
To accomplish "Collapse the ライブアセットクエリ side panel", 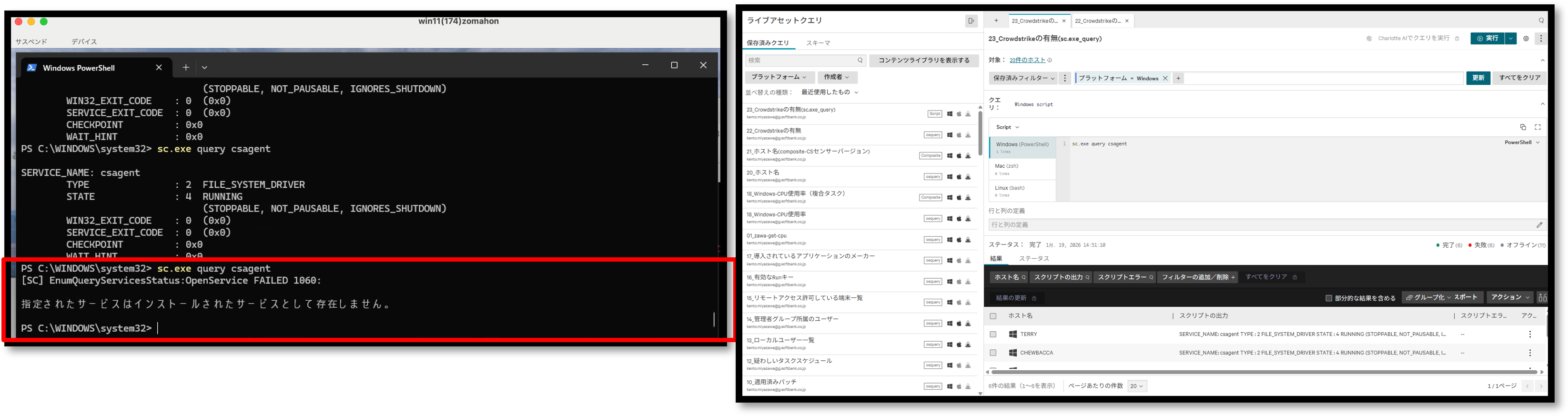I will (971, 21).
